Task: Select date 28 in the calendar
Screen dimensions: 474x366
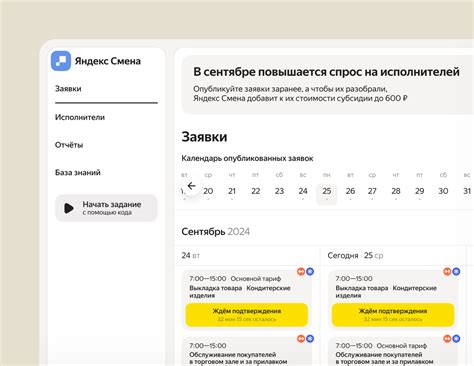Action: pos(396,191)
